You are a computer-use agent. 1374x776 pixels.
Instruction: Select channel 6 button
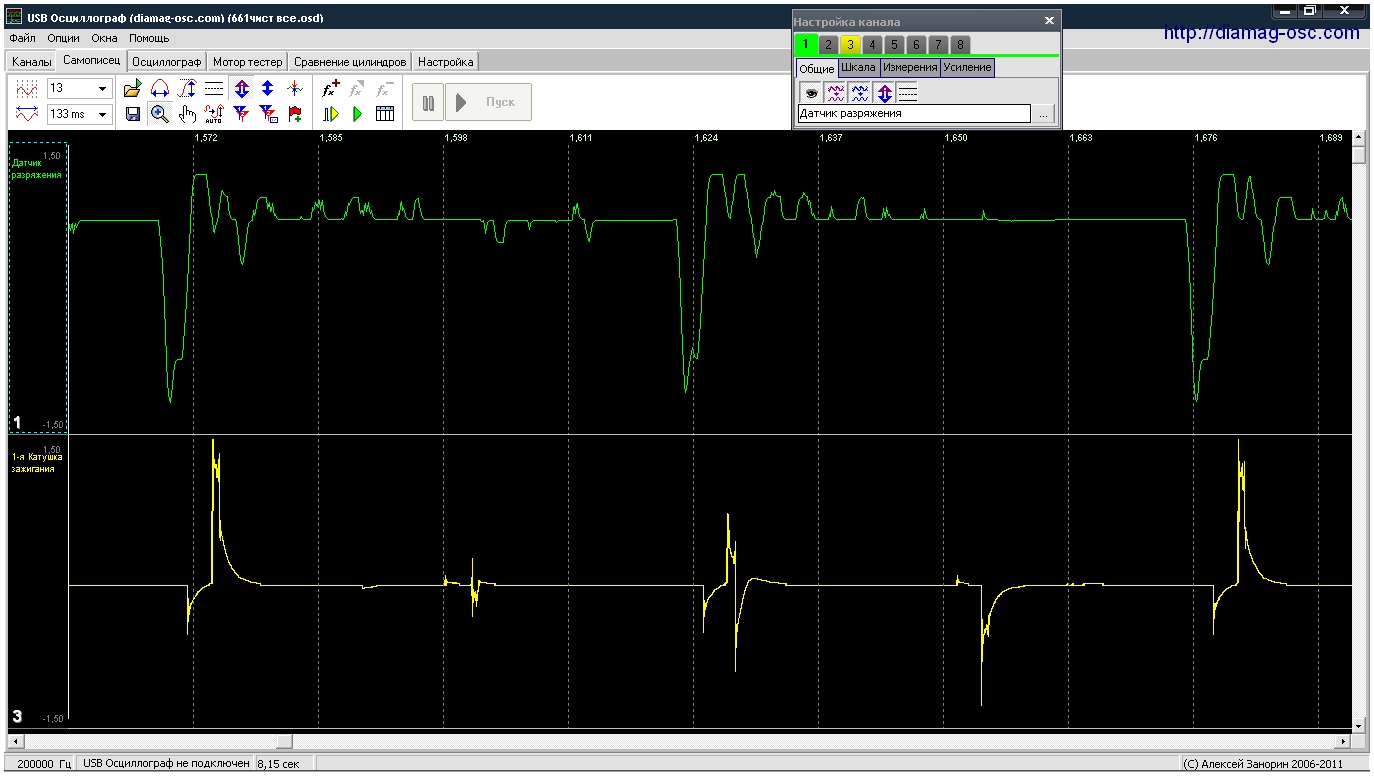click(916, 45)
